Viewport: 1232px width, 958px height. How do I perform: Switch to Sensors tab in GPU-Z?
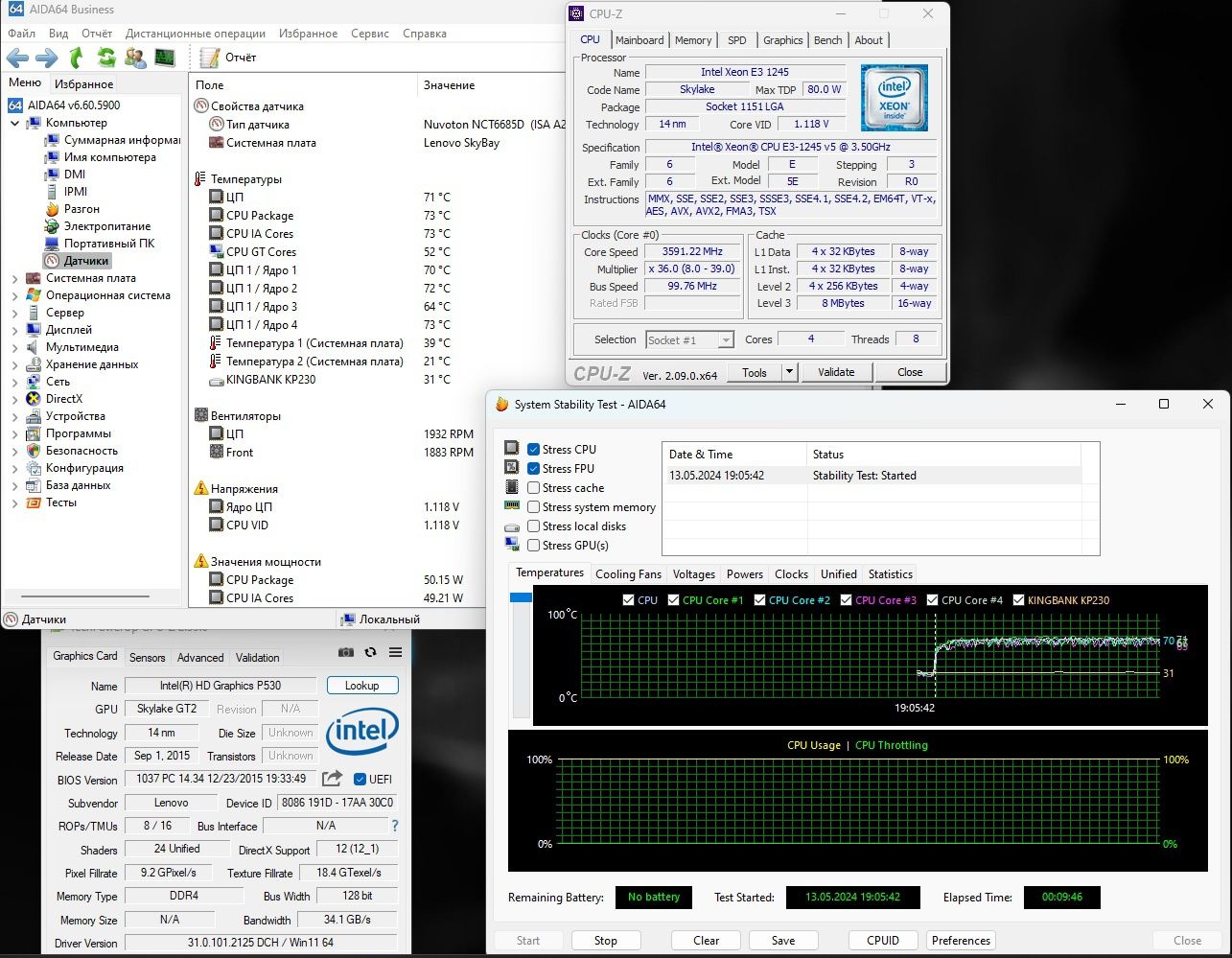(148, 658)
